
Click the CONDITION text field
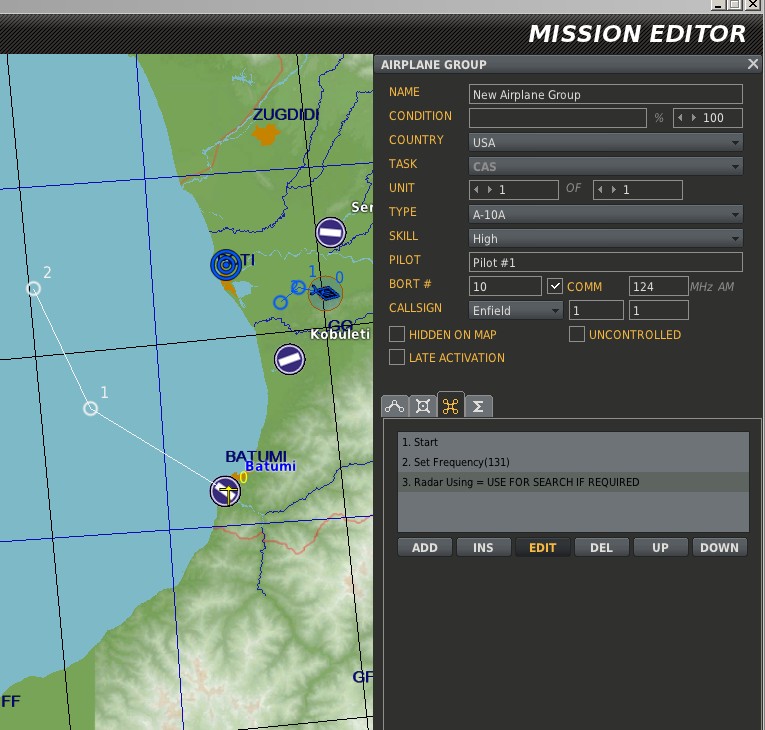(x=558, y=118)
